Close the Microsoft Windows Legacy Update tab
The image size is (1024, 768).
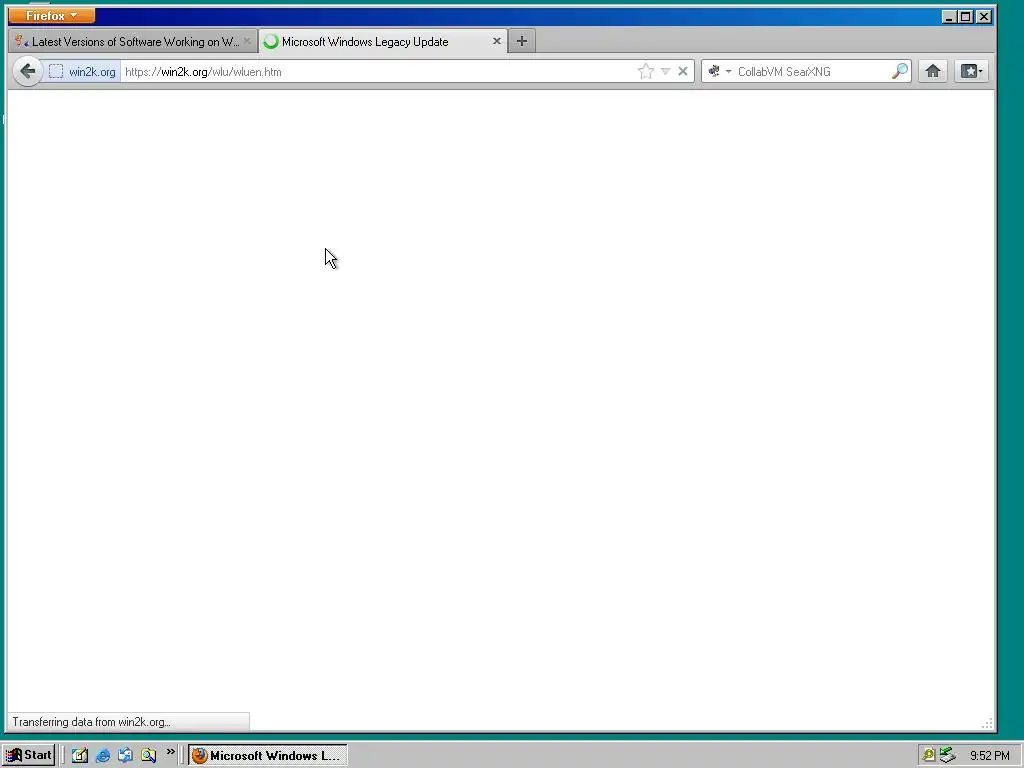click(496, 41)
